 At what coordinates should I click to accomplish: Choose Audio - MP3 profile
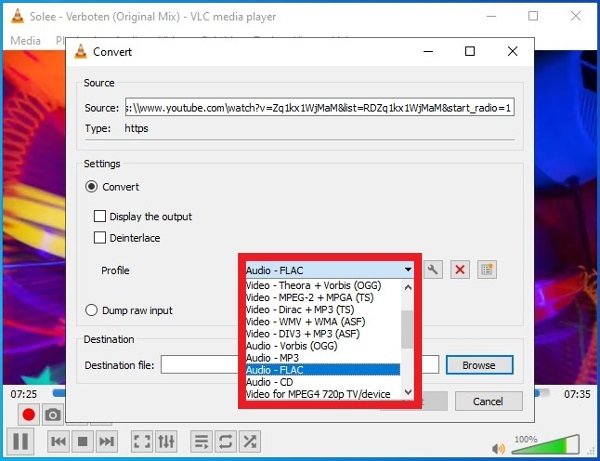pyautogui.click(x=323, y=358)
